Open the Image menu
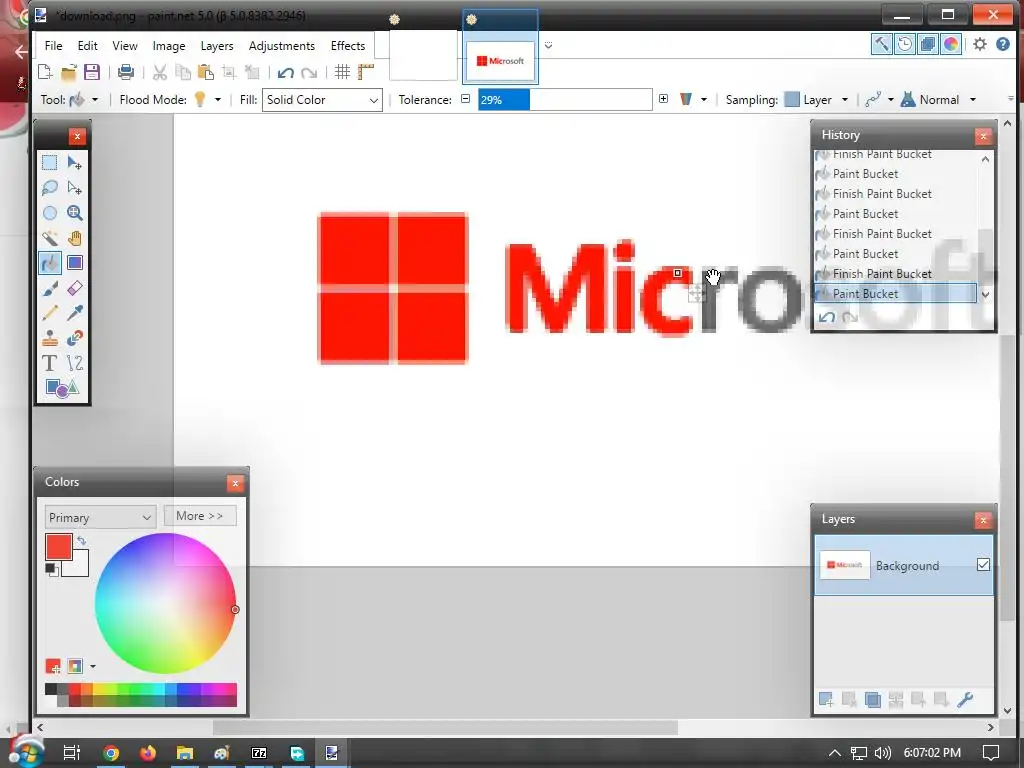Image resolution: width=1024 pixels, height=768 pixels. pos(168,46)
